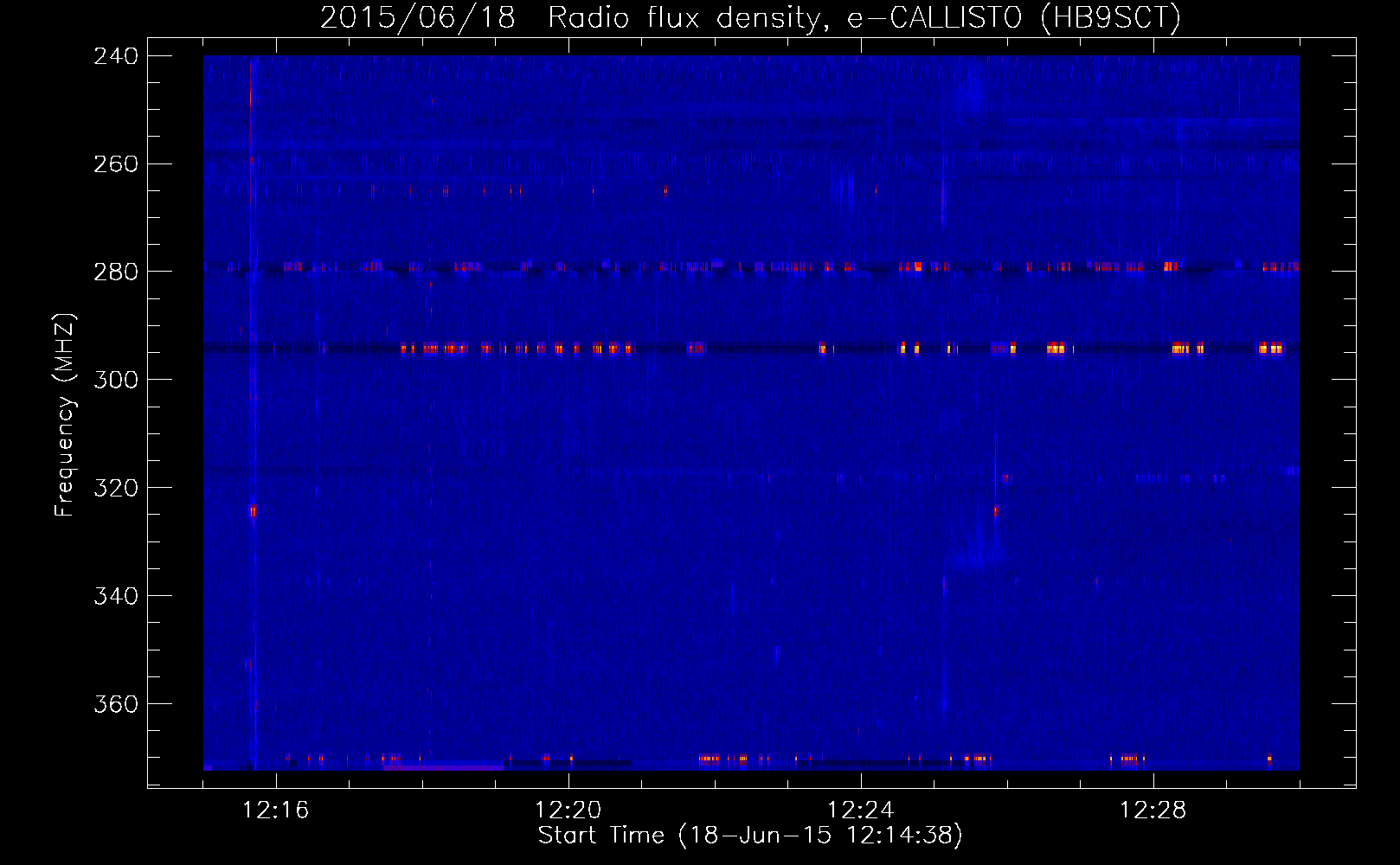Click the 12:20 time tick label
This screenshot has height=865, width=1400.
[x=568, y=811]
